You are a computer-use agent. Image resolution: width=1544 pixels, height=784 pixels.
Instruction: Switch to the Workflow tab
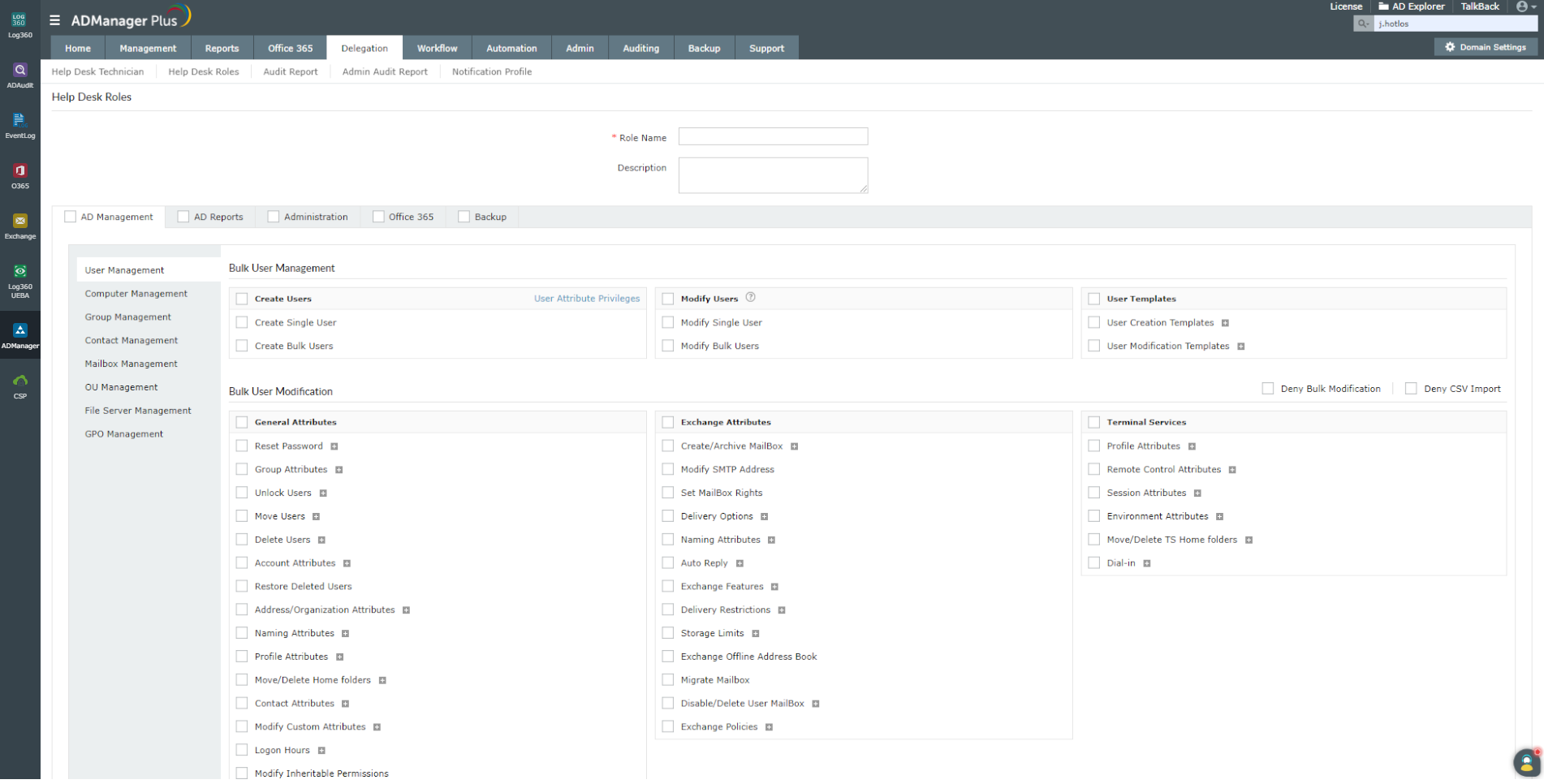[437, 48]
